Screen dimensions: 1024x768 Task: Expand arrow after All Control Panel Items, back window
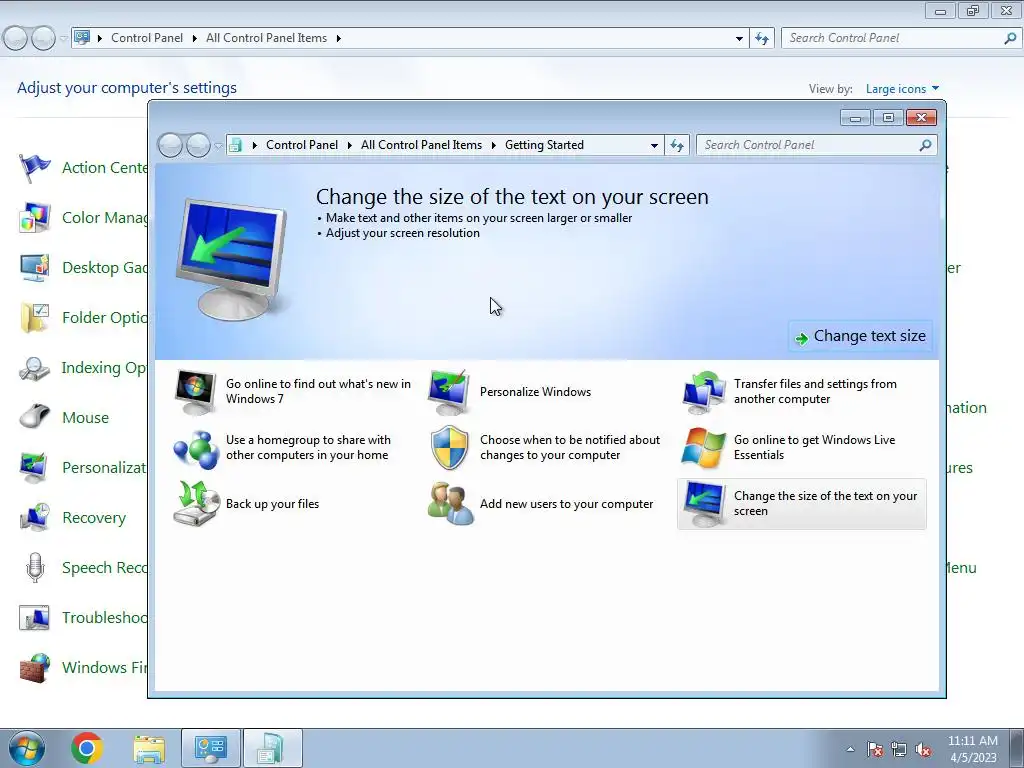pos(338,39)
